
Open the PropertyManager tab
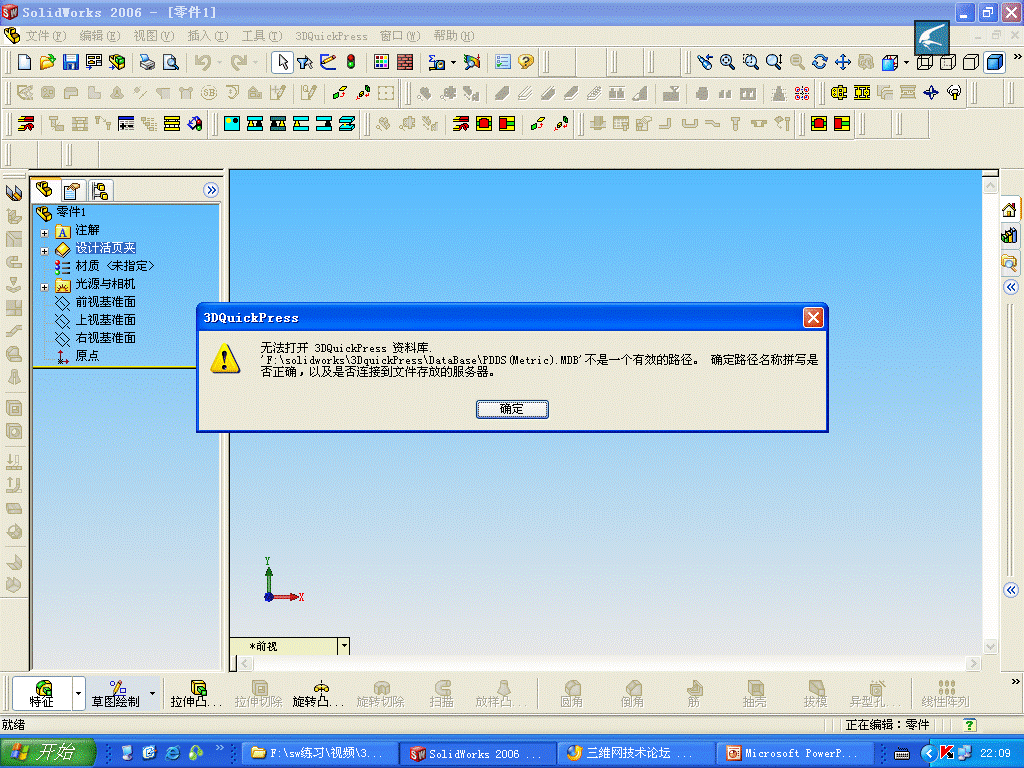coord(72,191)
